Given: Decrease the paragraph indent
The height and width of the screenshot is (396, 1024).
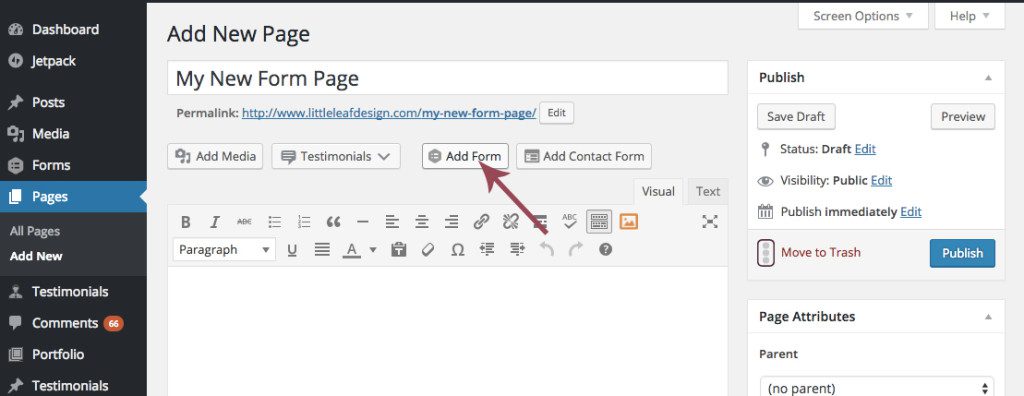Looking at the screenshot, I should click(487, 250).
